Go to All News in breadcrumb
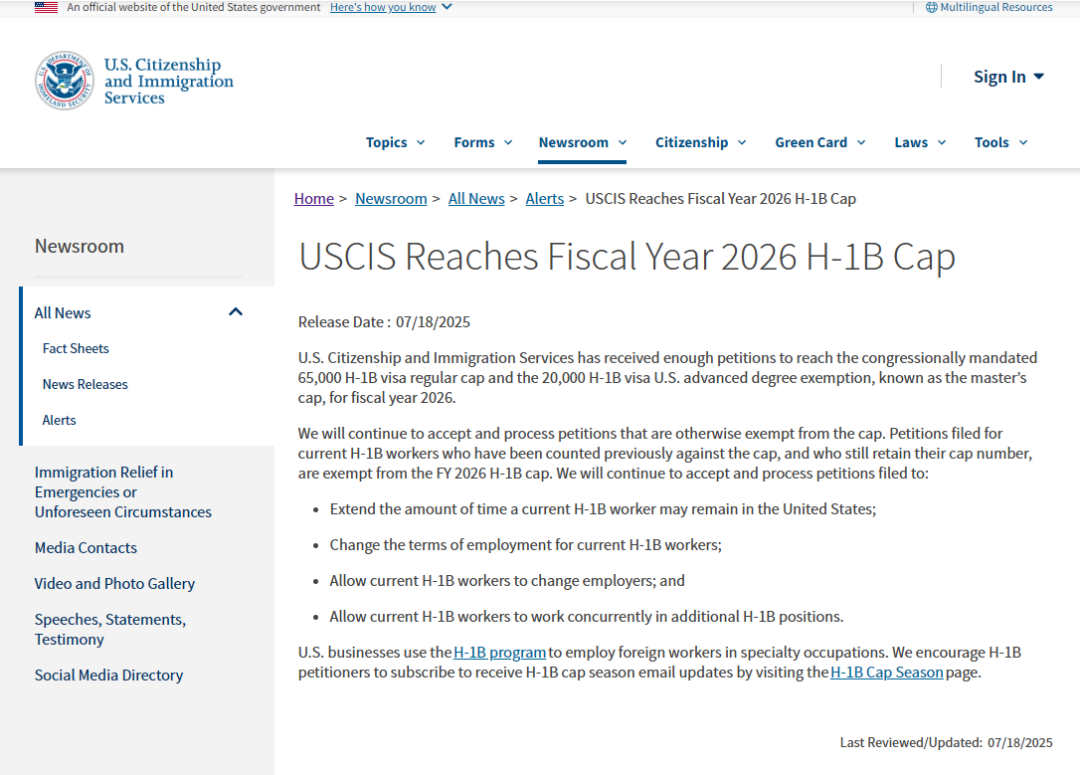 tap(477, 198)
